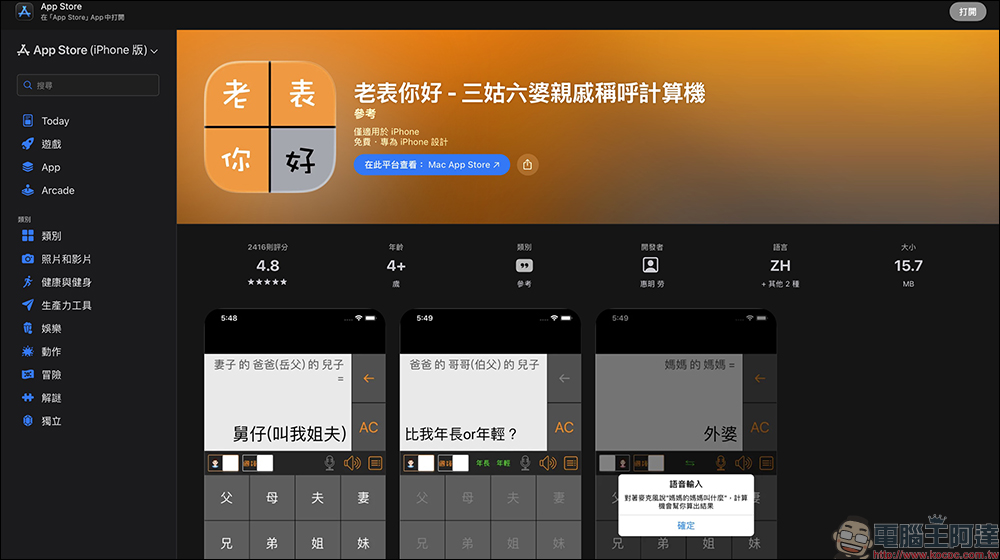Click the Arcade joystick icon
Screen dimensions: 1000x560
[27, 190]
